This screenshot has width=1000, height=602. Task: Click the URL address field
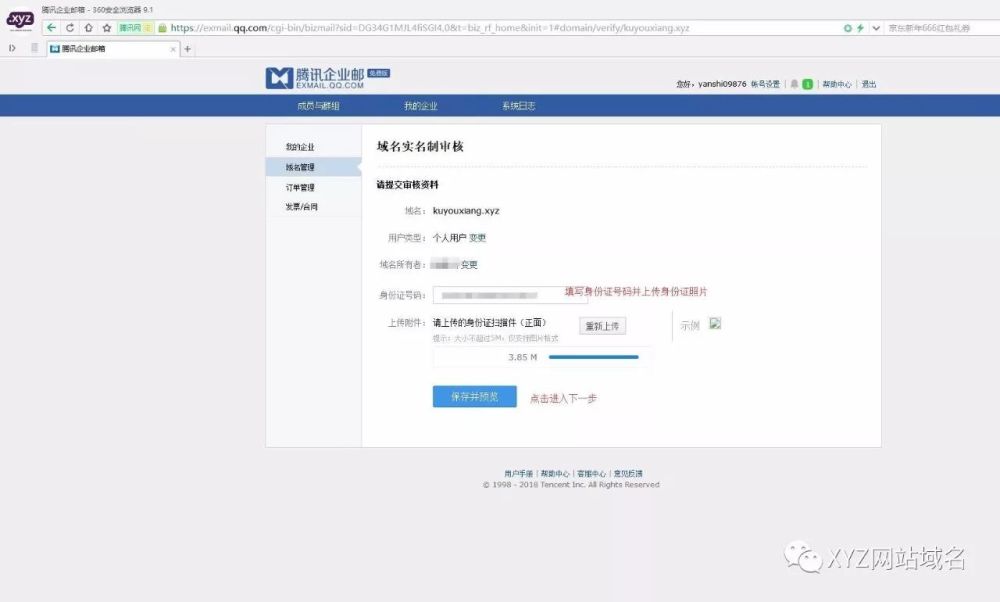[430, 28]
